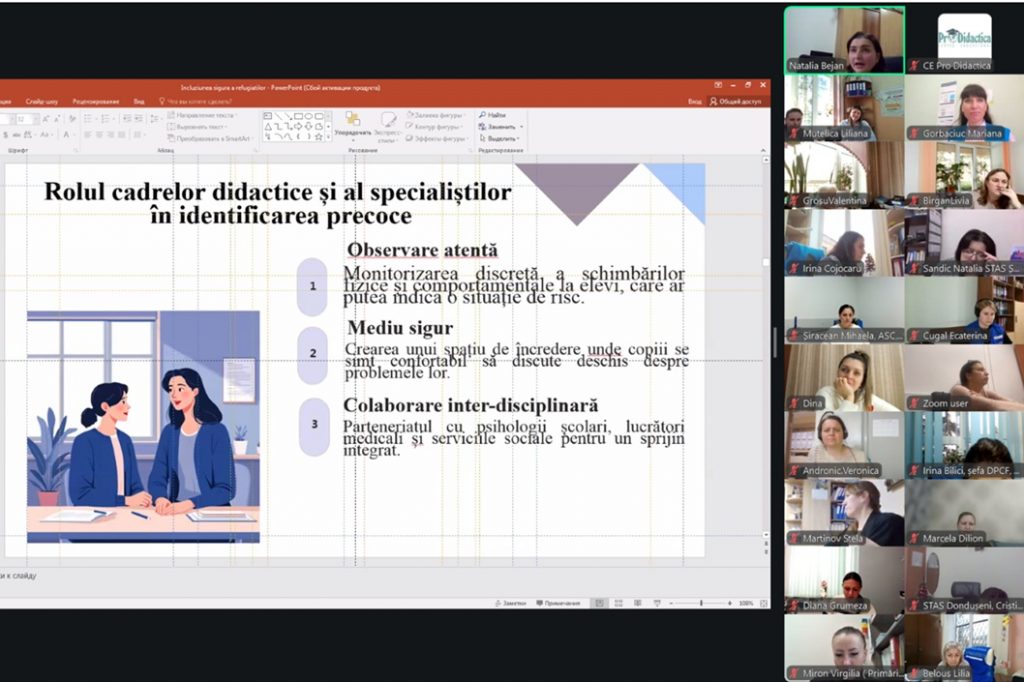Viewport: 1024px width, 682px height.
Task: Toggle Notes (Заметки) pane
Action: (510, 603)
